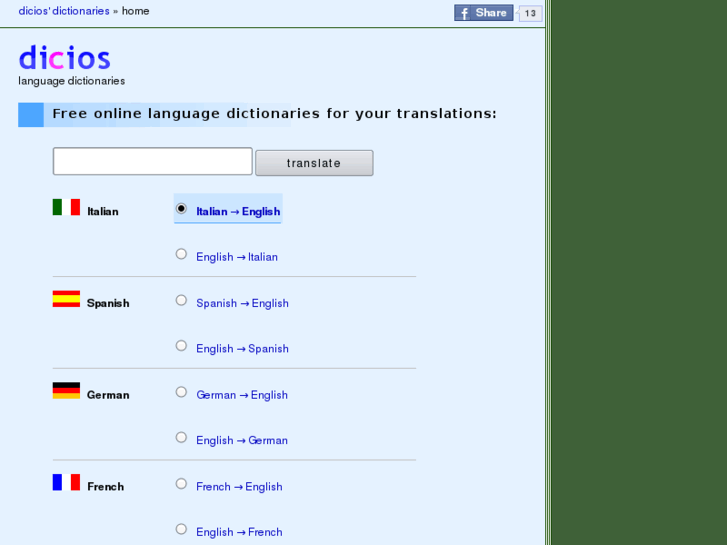Select the English → Italian radio button
This screenshot has height=545, width=727.
point(181,254)
